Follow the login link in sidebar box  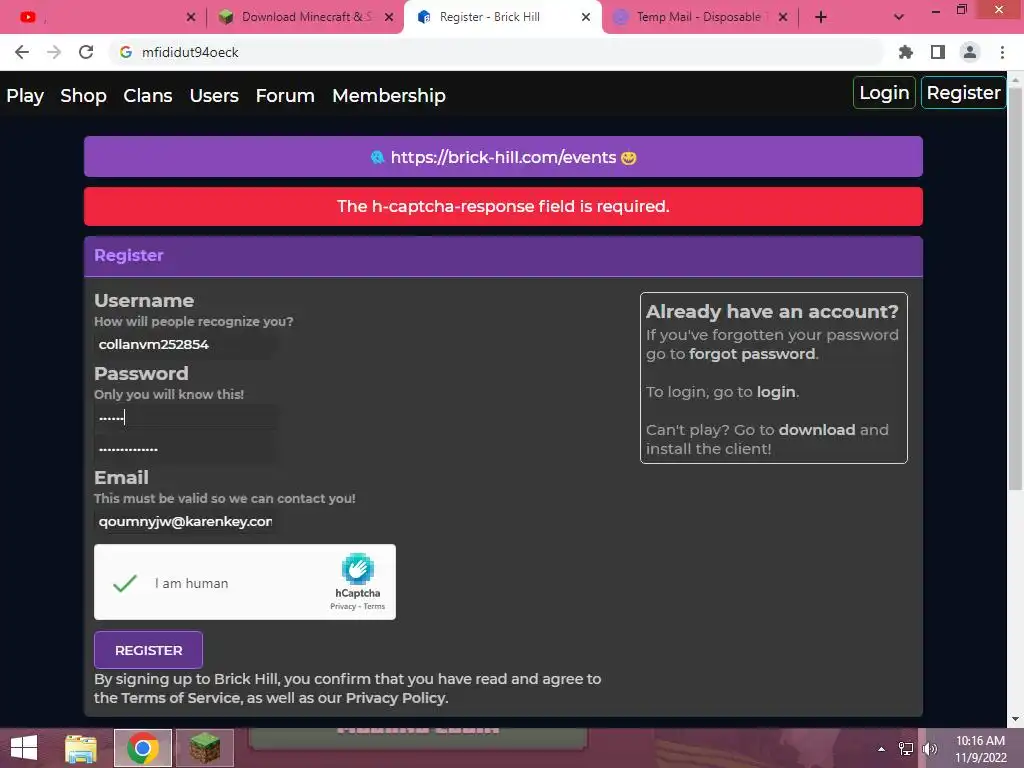(776, 392)
